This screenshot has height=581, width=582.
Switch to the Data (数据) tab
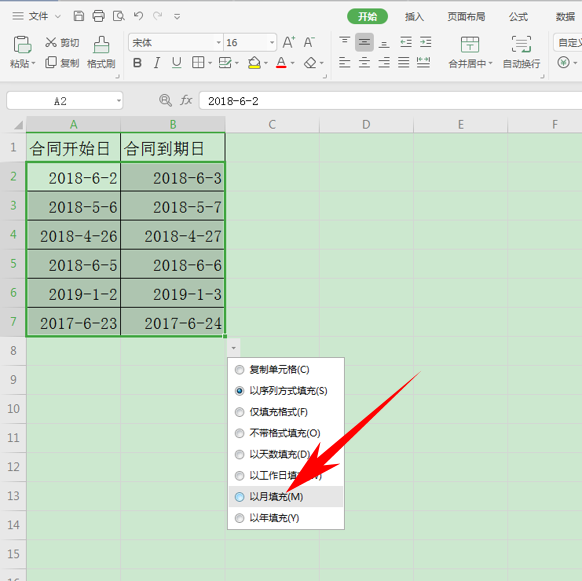565,16
